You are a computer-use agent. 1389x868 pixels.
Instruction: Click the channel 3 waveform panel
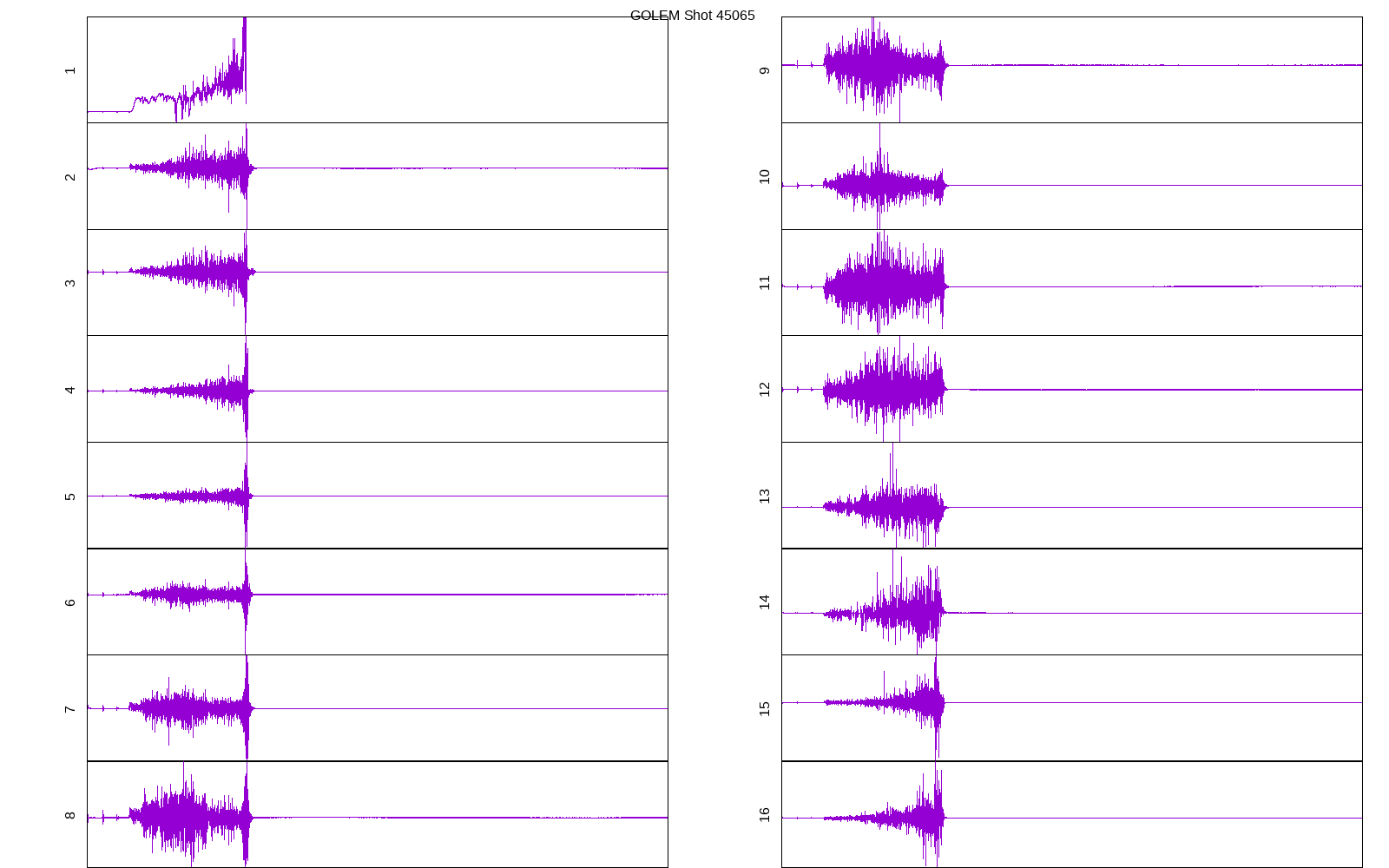(x=377, y=282)
